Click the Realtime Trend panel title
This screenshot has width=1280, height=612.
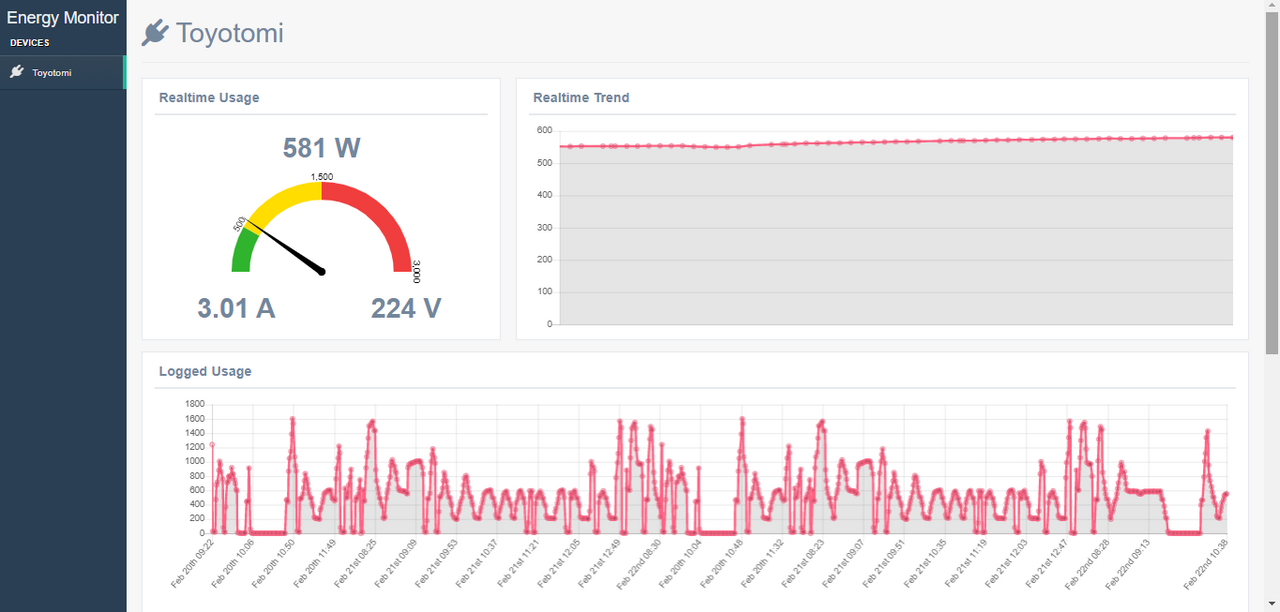pos(581,98)
